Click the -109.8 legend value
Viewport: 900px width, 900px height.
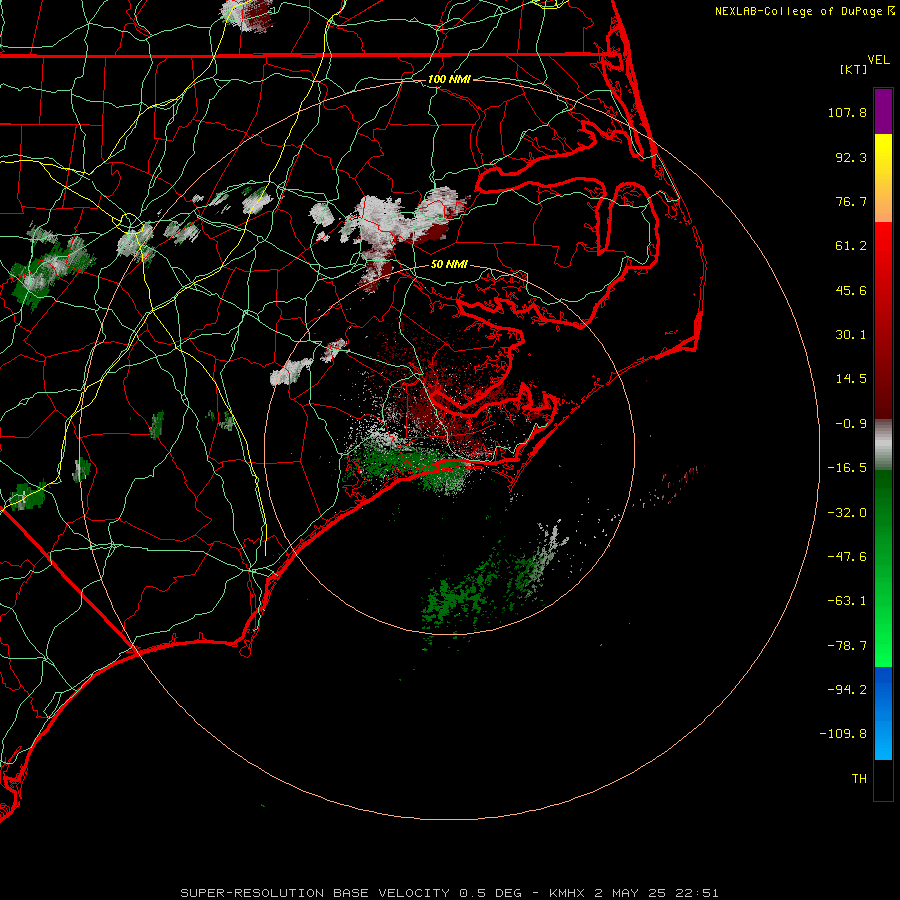pos(843,734)
